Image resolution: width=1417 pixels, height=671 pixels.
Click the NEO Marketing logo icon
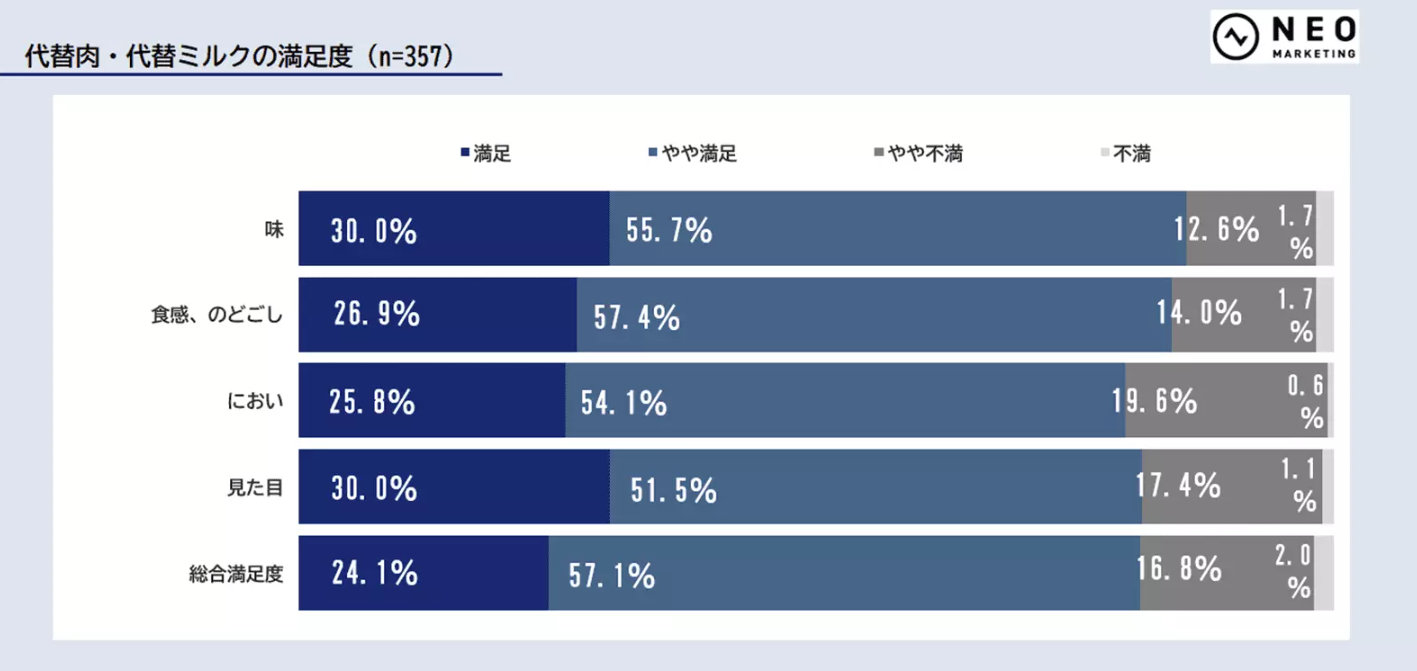coord(1234,37)
